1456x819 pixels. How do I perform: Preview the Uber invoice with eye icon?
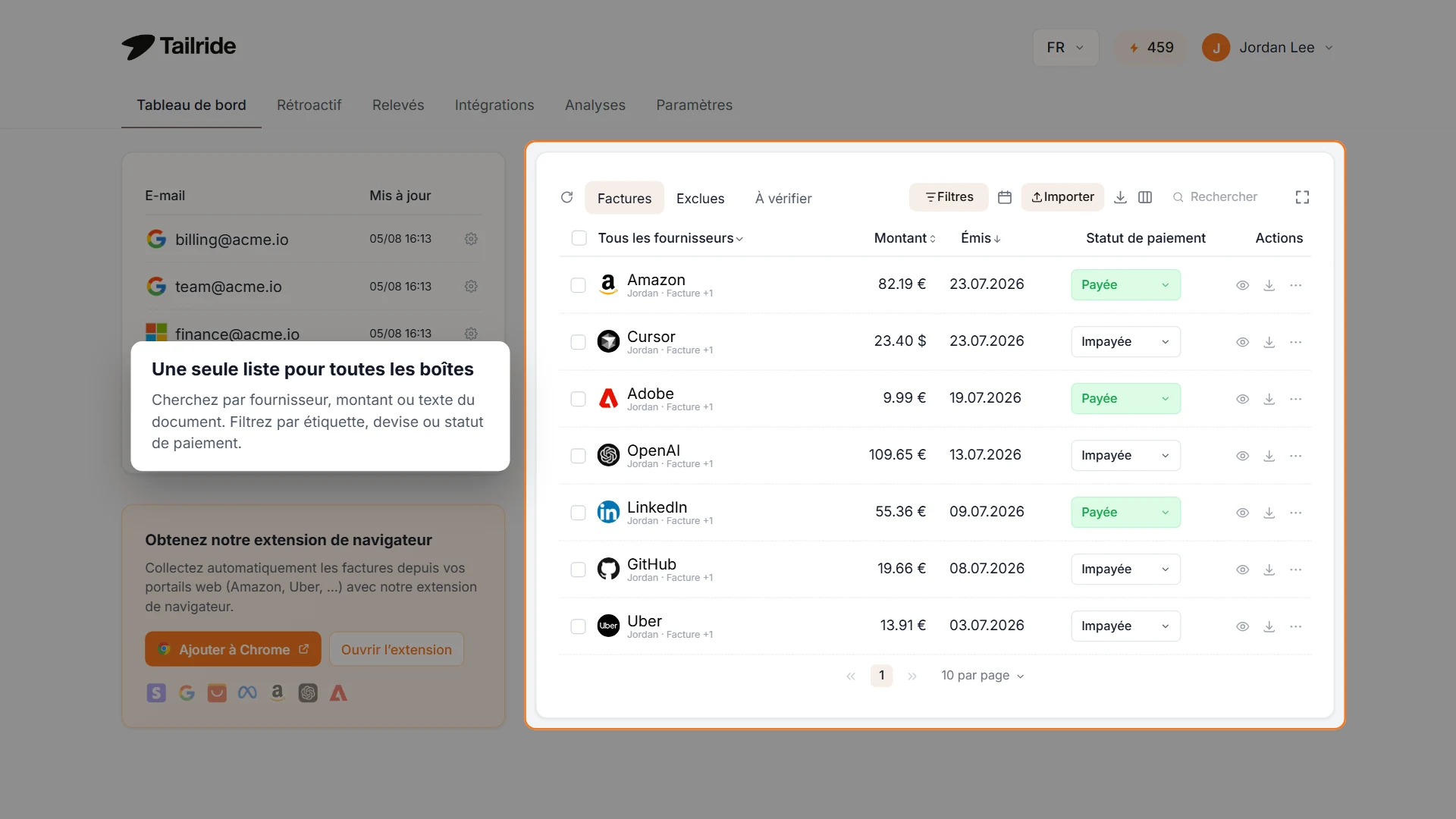click(1242, 626)
